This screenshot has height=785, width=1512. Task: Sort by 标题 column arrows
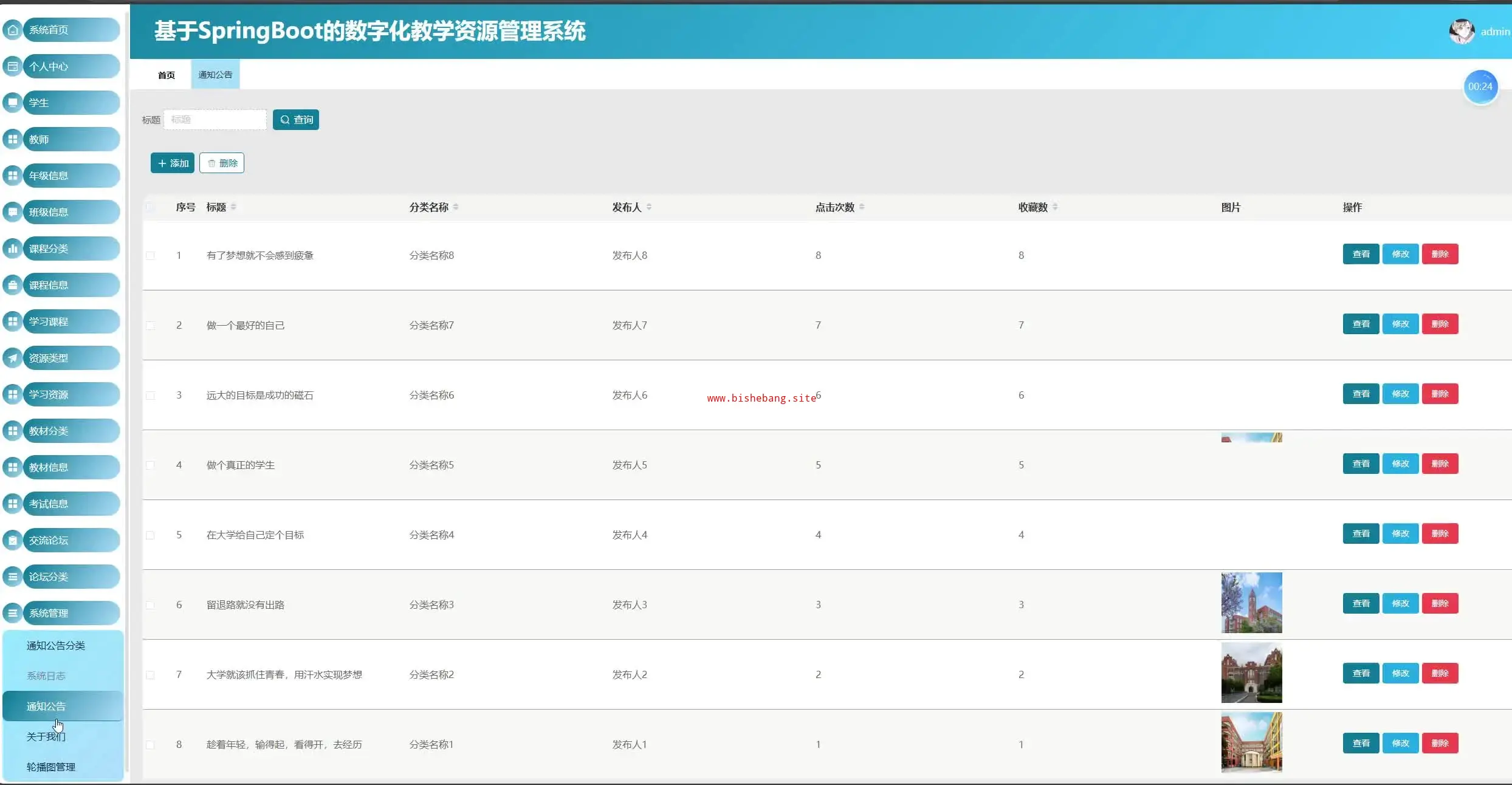coord(233,207)
